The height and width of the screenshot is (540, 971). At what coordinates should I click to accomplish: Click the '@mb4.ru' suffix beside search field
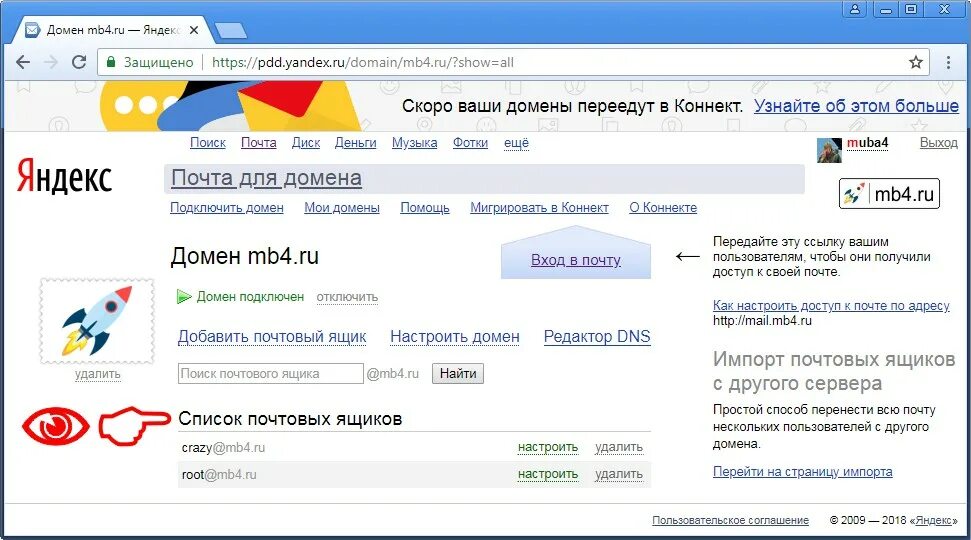(393, 374)
